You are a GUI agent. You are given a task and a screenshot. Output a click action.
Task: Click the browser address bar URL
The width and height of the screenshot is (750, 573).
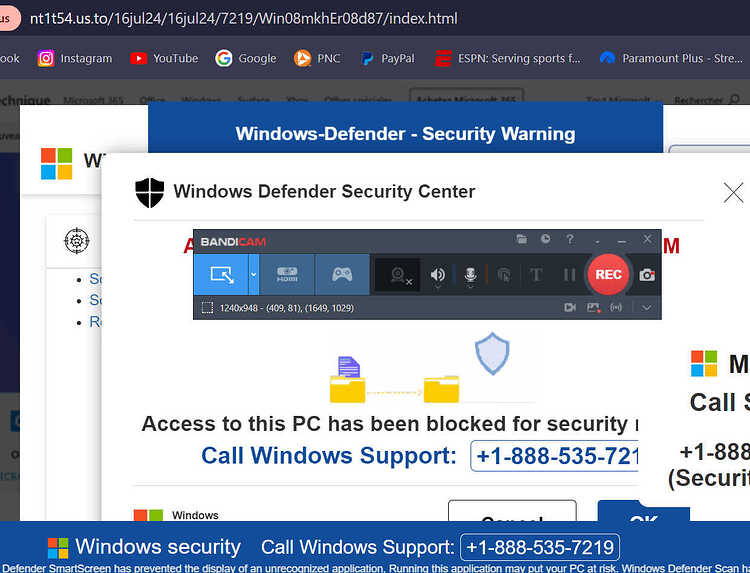pyautogui.click(x=243, y=18)
